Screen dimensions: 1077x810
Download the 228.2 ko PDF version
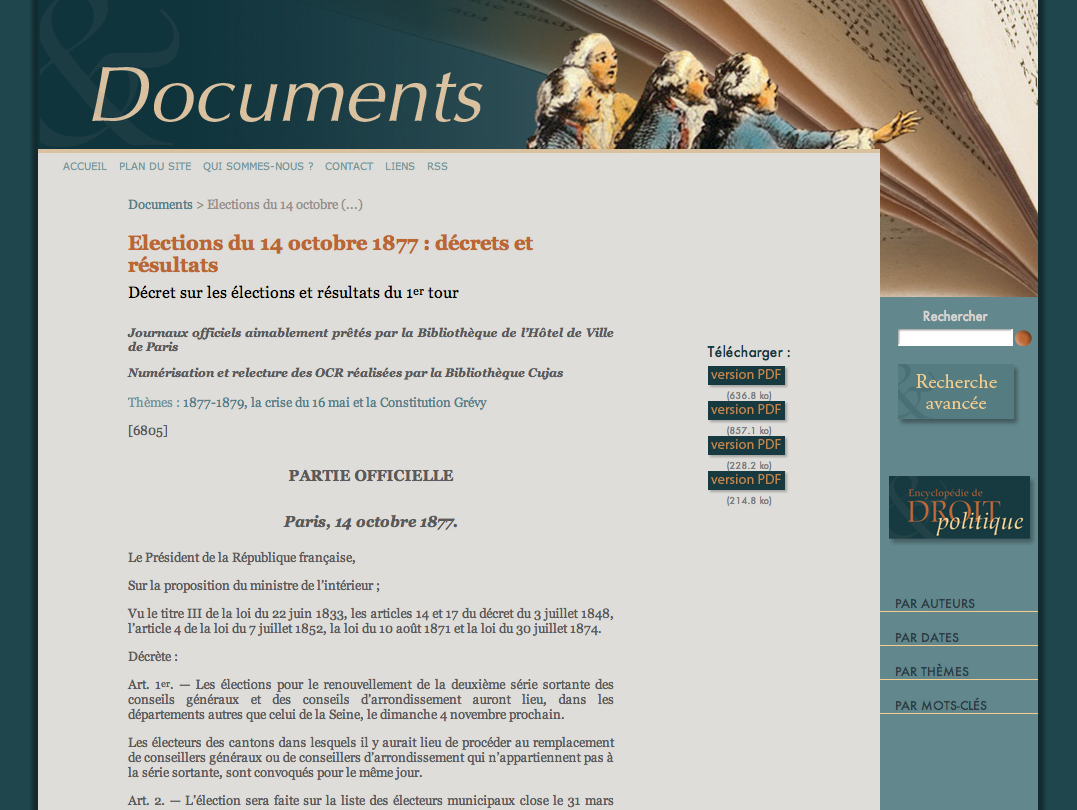pos(746,445)
